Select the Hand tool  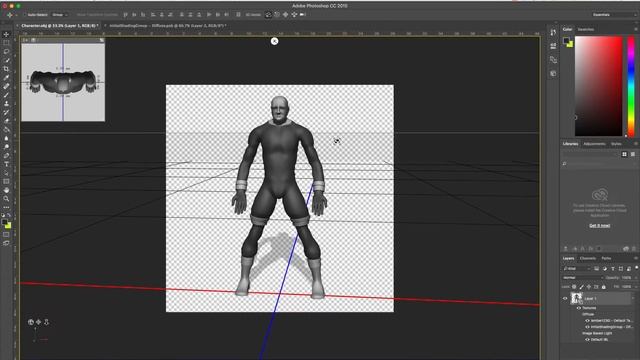6,190
